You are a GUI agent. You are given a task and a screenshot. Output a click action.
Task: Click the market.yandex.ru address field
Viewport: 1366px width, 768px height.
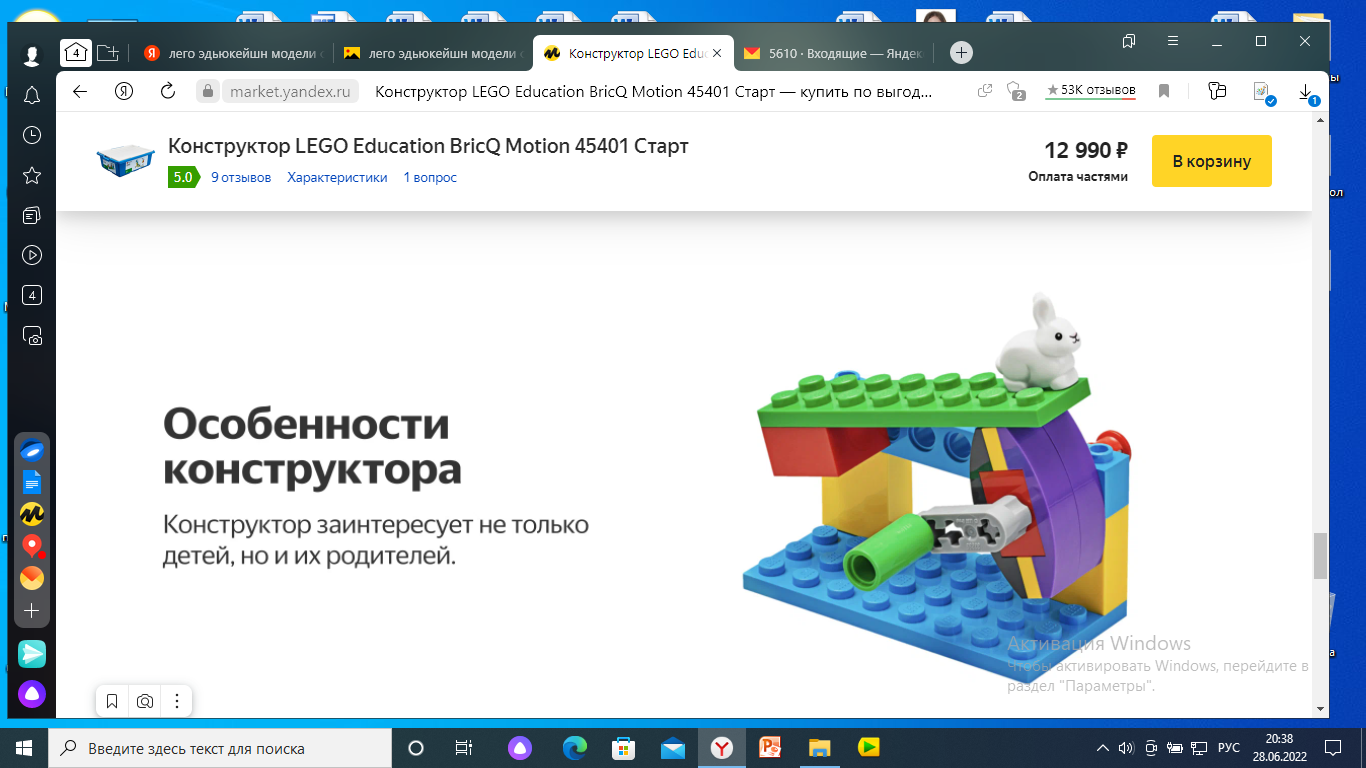(290, 91)
